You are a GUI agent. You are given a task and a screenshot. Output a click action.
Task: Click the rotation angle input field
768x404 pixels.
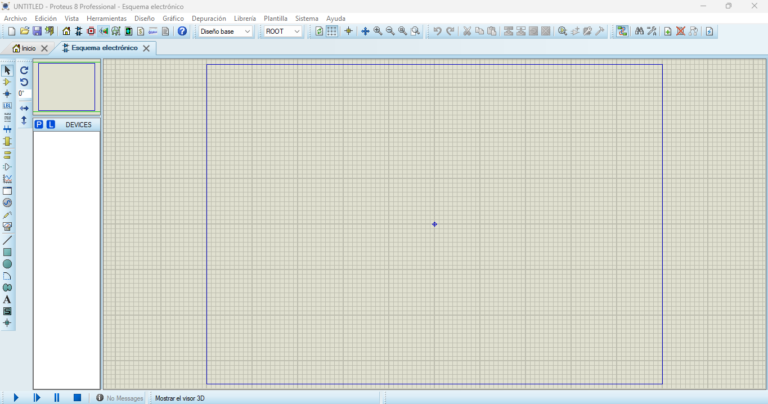tap(24, 94)
